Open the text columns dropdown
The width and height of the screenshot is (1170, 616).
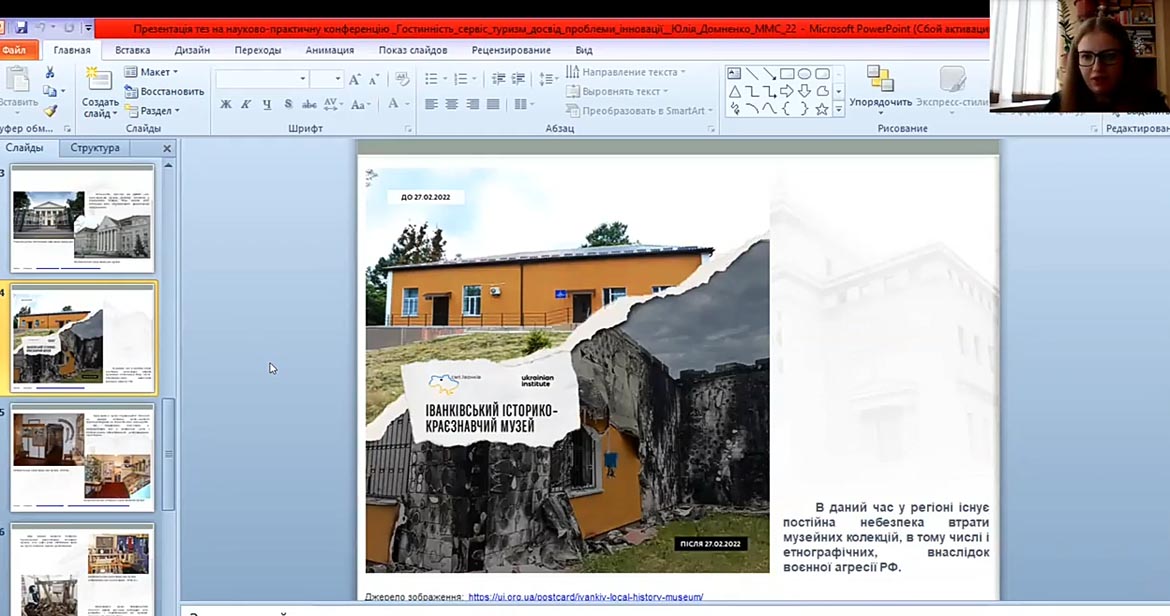pos(524,104)
